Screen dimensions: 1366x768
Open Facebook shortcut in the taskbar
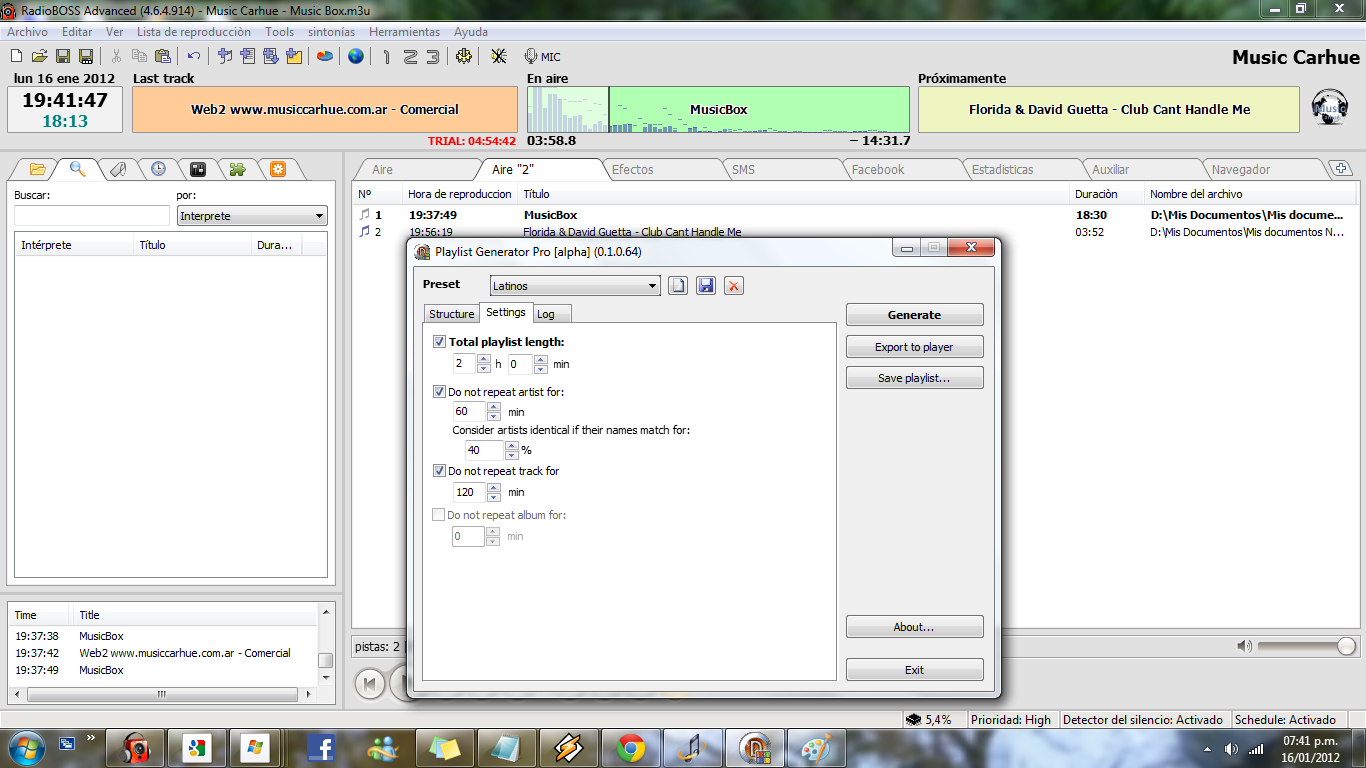click(x=321, y=747)
